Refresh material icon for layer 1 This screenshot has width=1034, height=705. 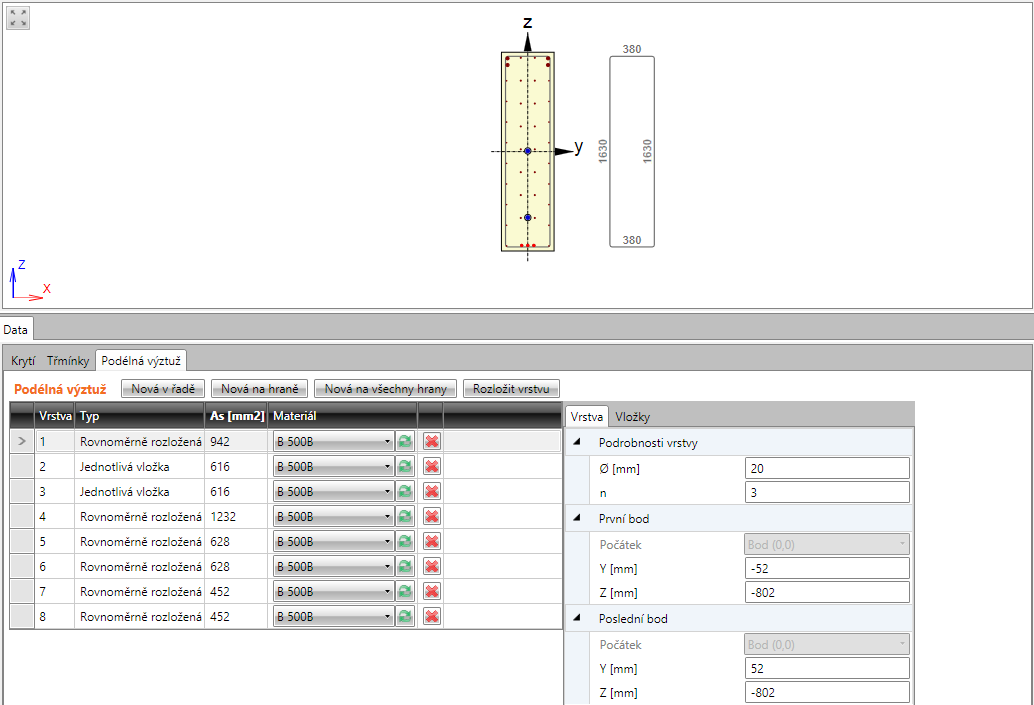405,441
